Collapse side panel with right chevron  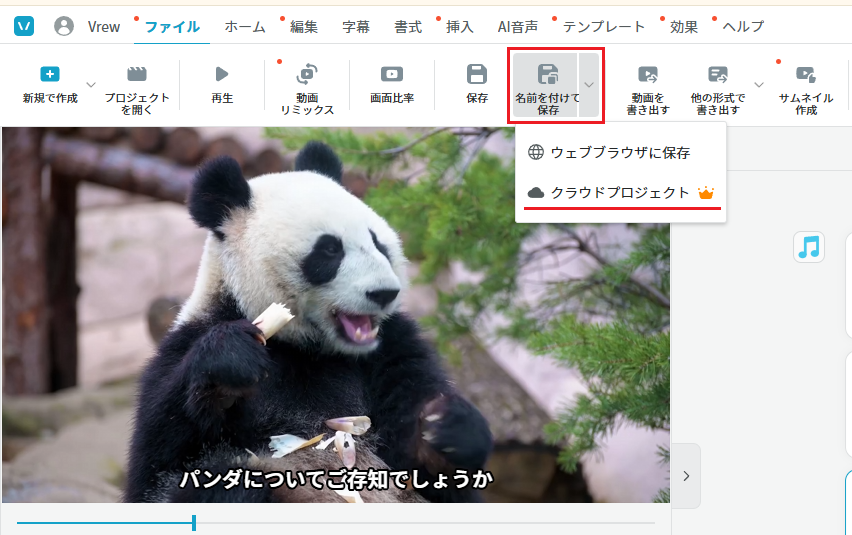(686, 476)
